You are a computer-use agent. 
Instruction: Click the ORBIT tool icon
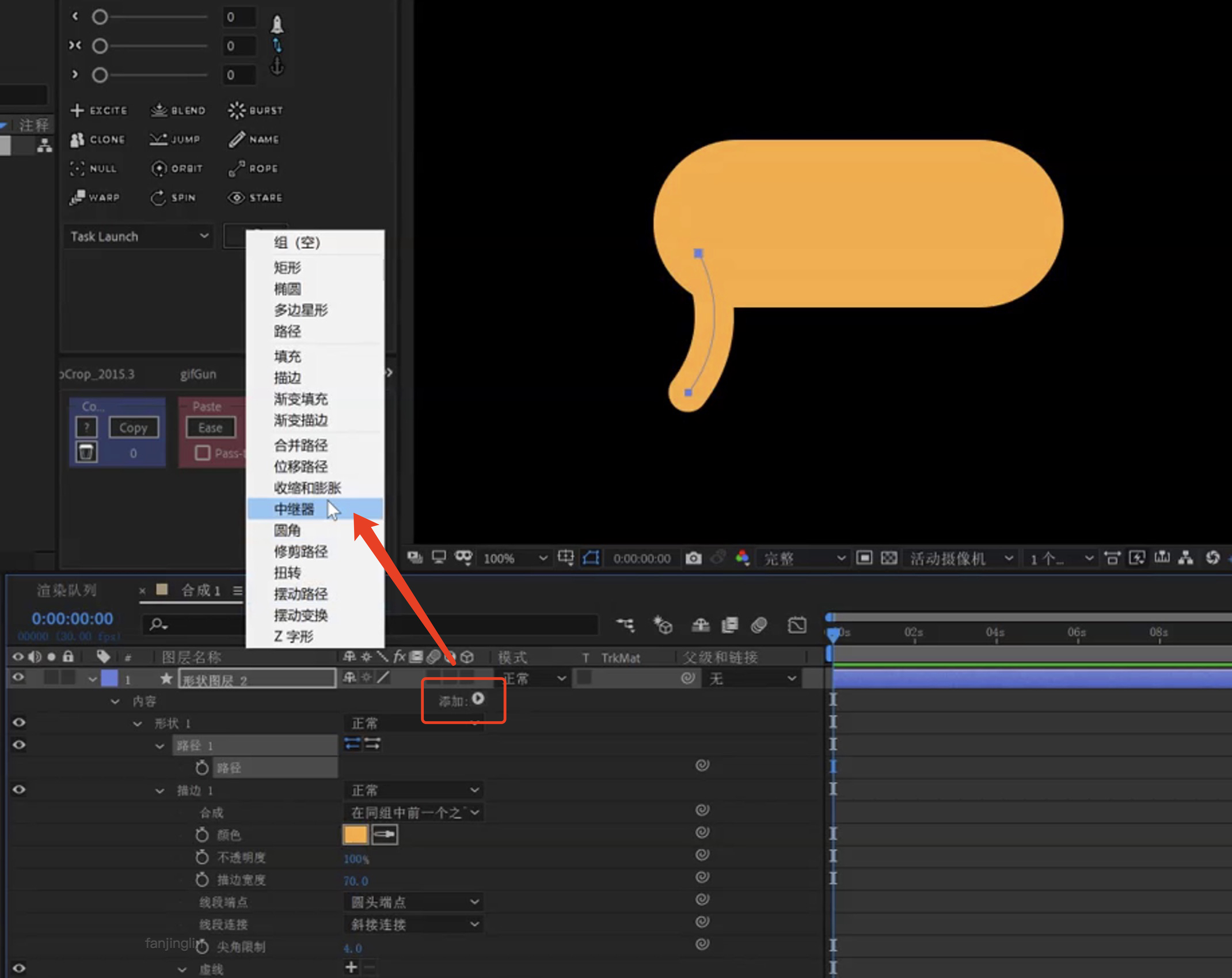[158, 169]
